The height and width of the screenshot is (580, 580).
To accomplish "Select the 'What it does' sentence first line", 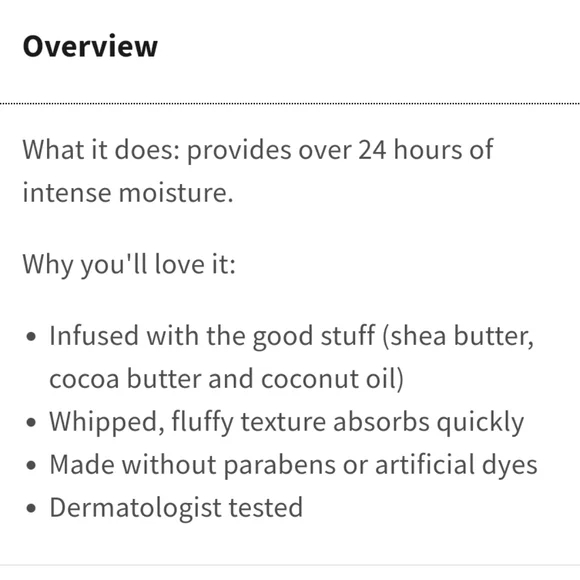I will click(258, 151).
